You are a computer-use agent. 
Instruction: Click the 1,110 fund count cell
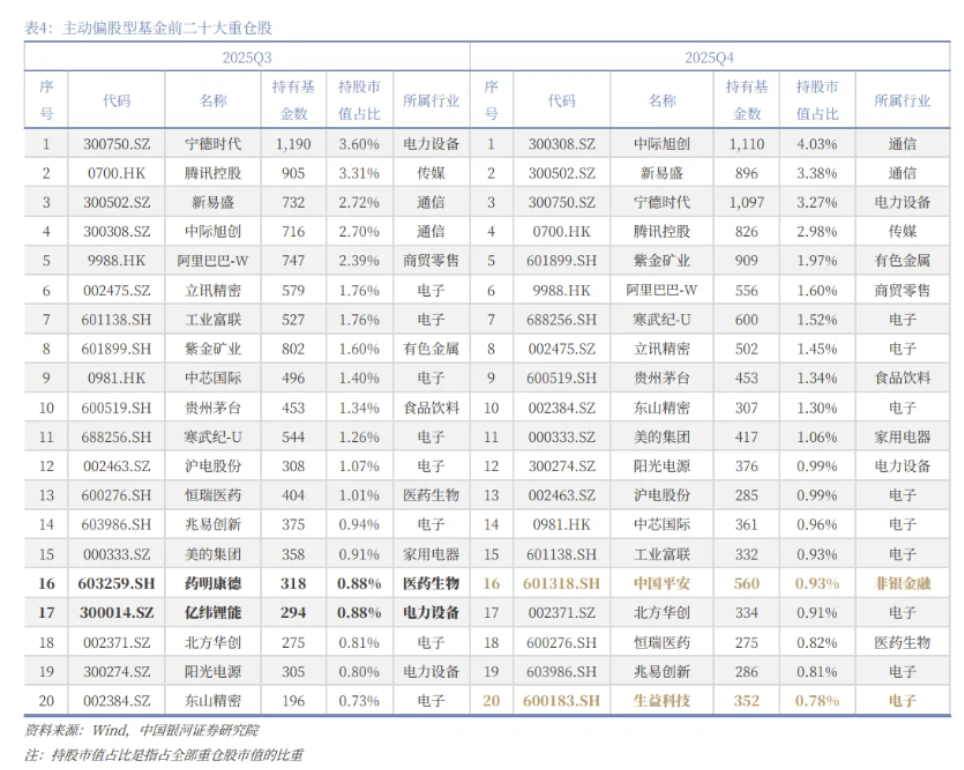click(746, 144)
